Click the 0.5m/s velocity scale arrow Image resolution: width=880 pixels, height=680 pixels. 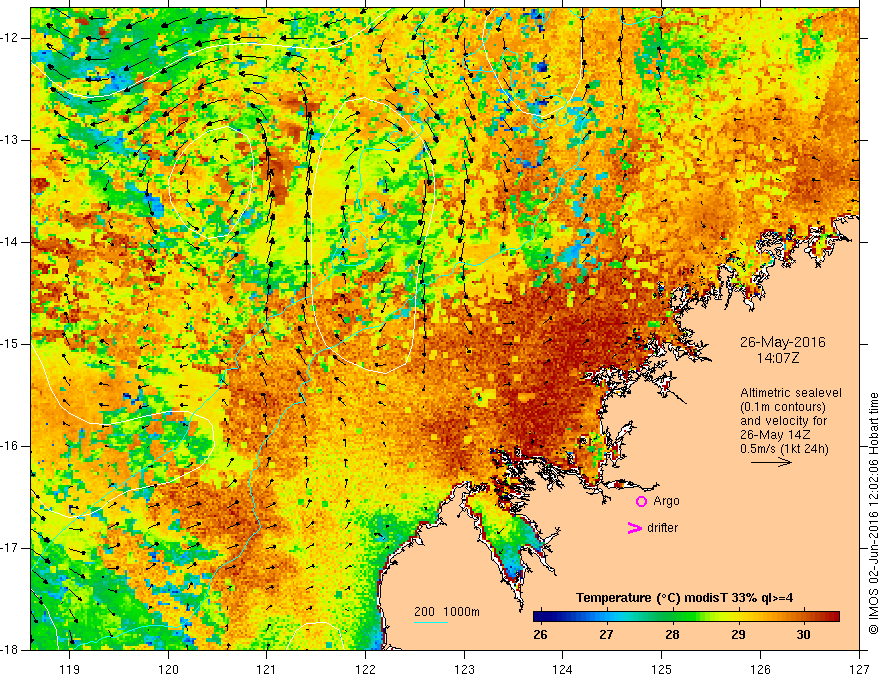pyautogui.click(x=771, y=462)
